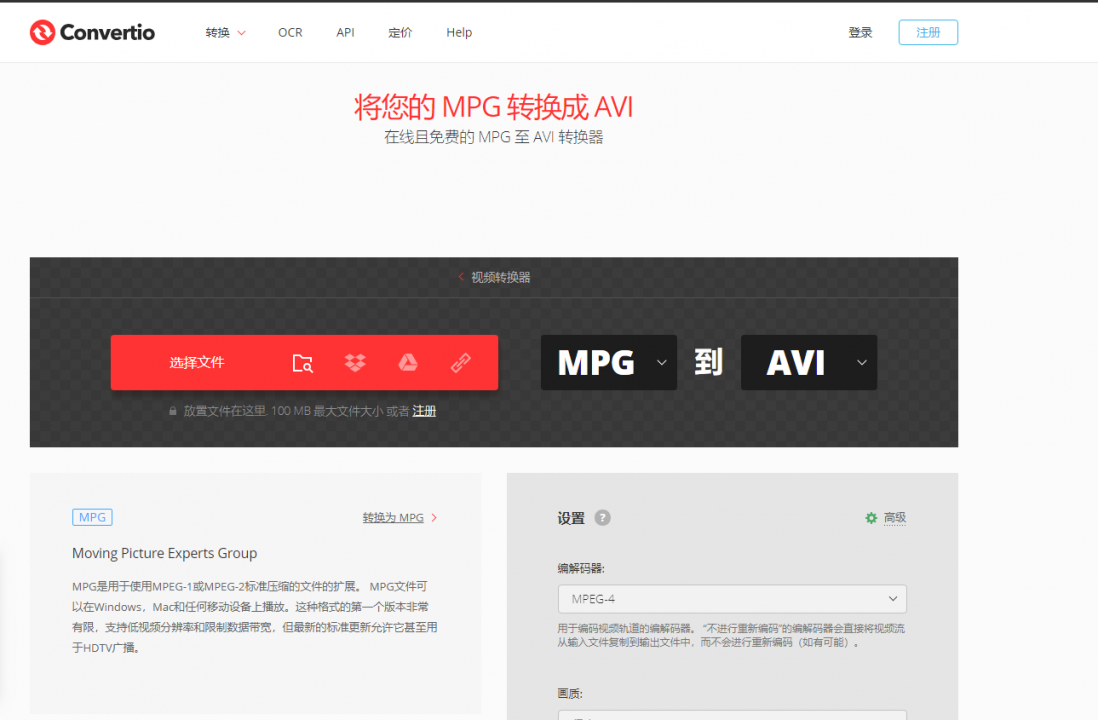Open the MPG source format dropdown
The height and width of the screenshot is (720, 1098).
[x=609, y=362]
